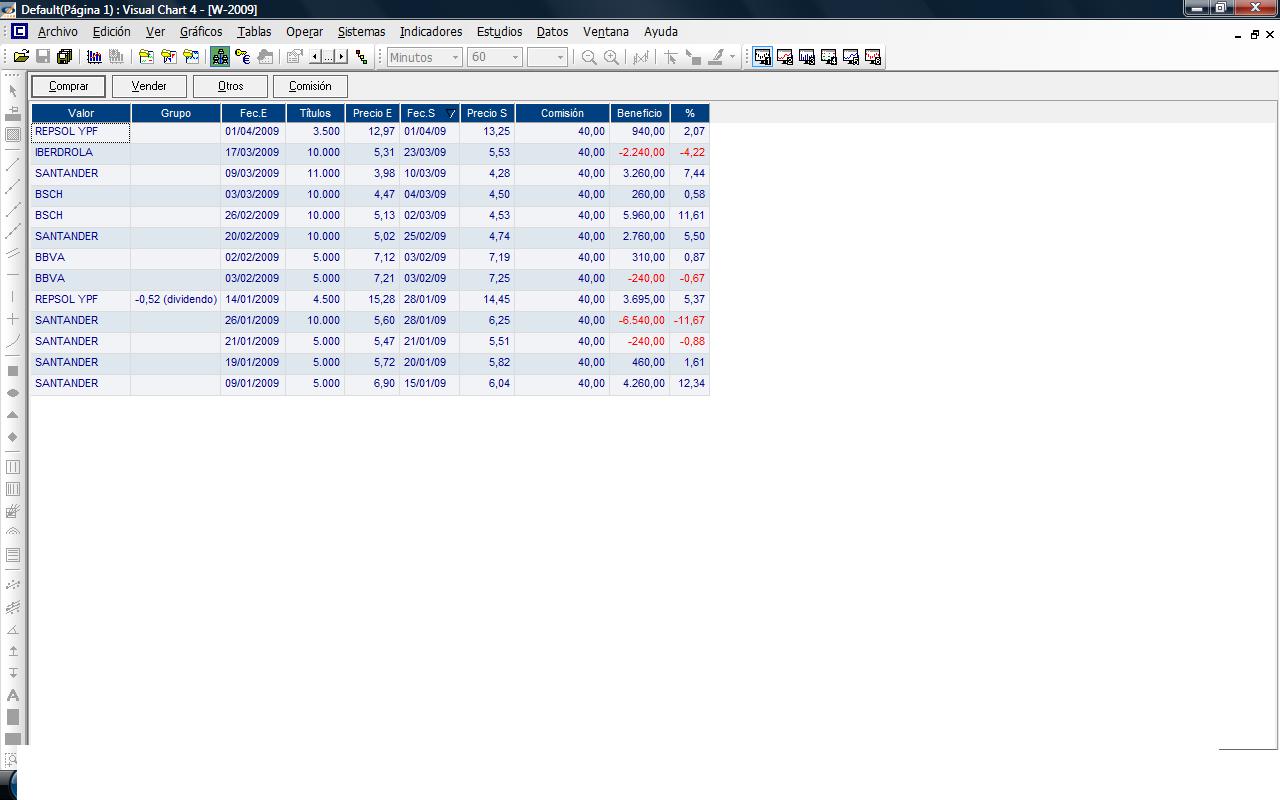Screen dimensions: 1280x800
Task: Click the green people network icon
Action: [x=220, y=57]
